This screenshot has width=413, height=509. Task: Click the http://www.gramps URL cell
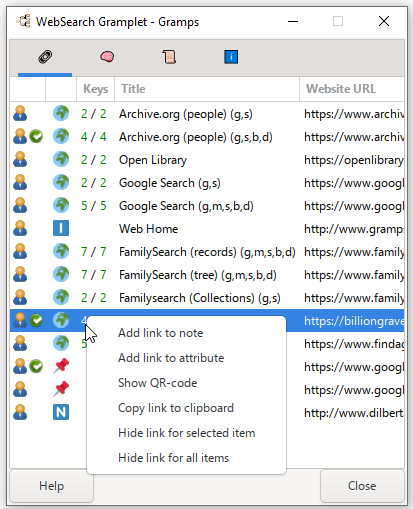tap(354, 229)
